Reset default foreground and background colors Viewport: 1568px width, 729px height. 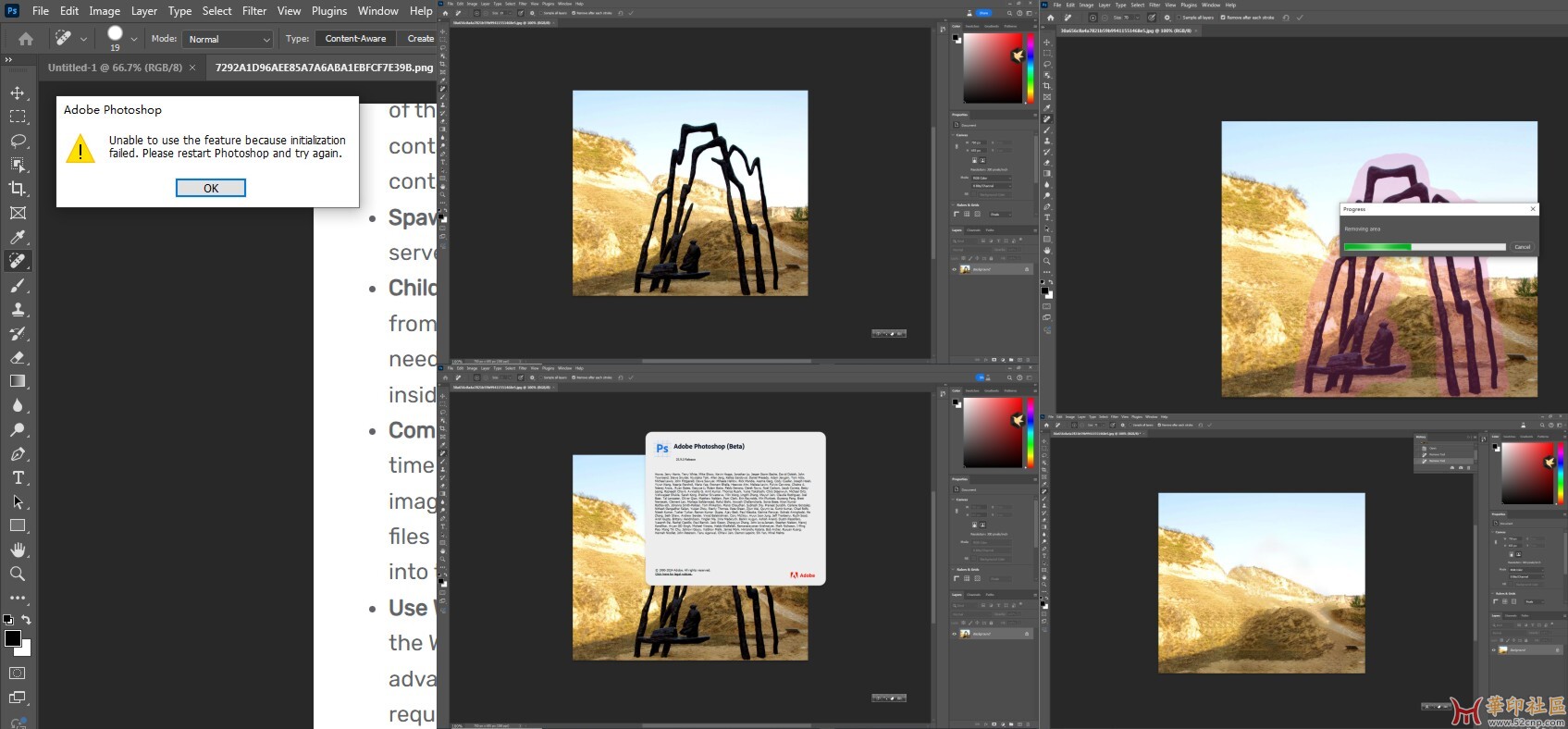pos(8,620)
